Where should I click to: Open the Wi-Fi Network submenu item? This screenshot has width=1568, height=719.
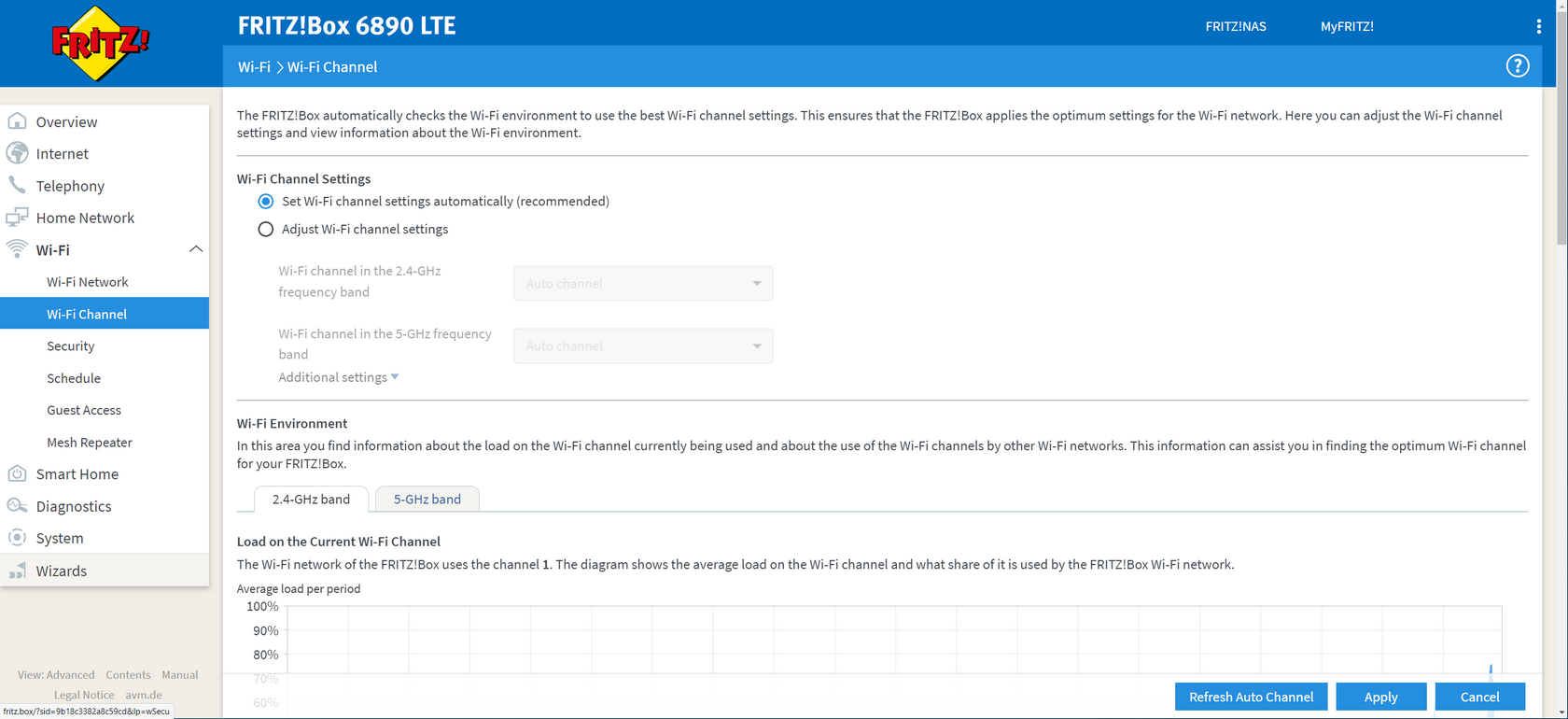88,282
